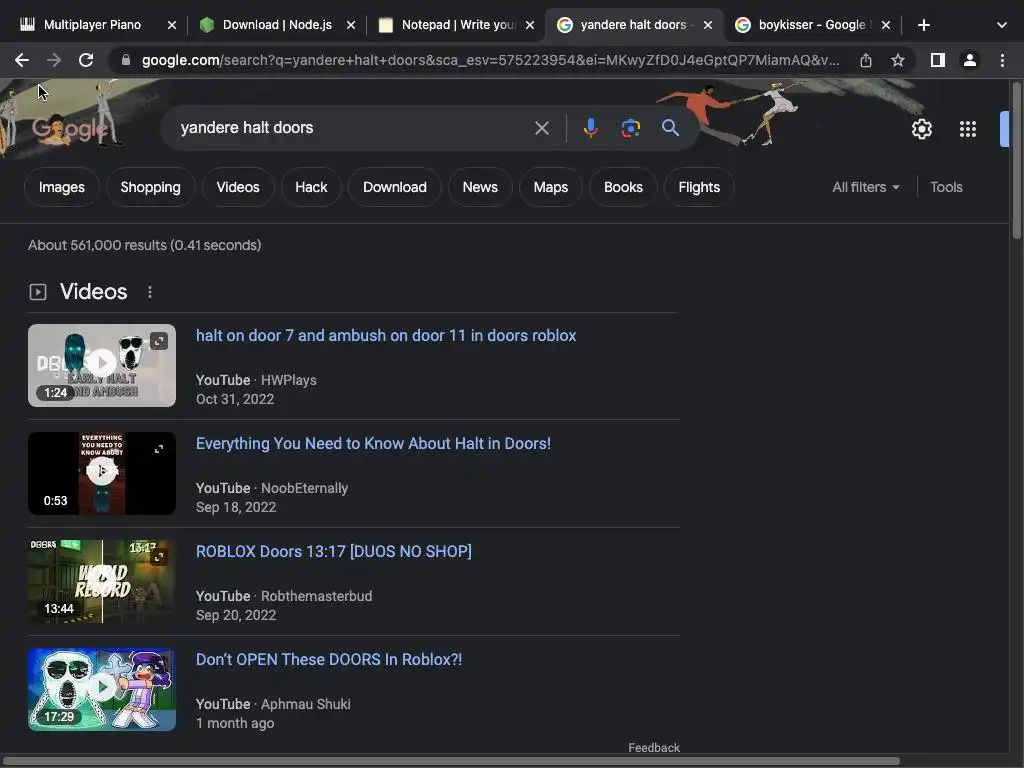Screen dimensions: 1024x768
Task: Open the Videos section three-dot menu
Action: tap(150, 292)
